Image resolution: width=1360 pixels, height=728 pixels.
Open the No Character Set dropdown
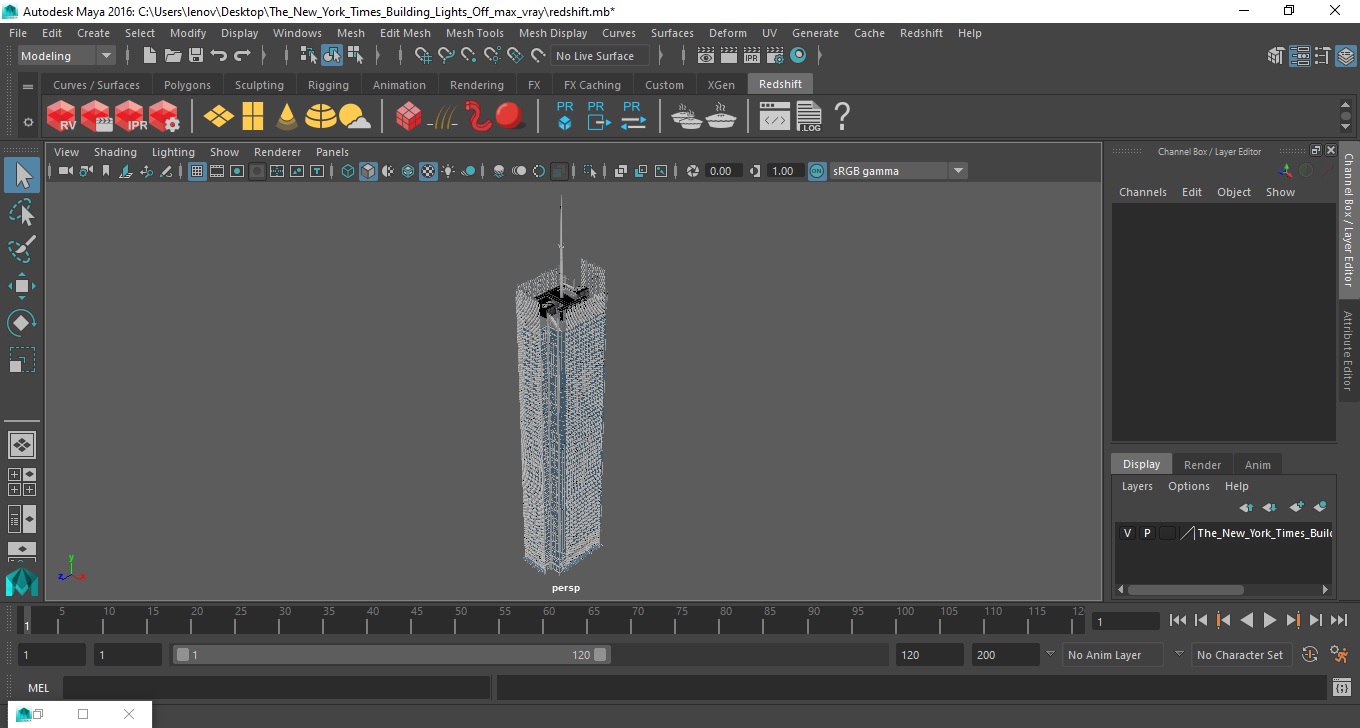(x=1241, y=655)
